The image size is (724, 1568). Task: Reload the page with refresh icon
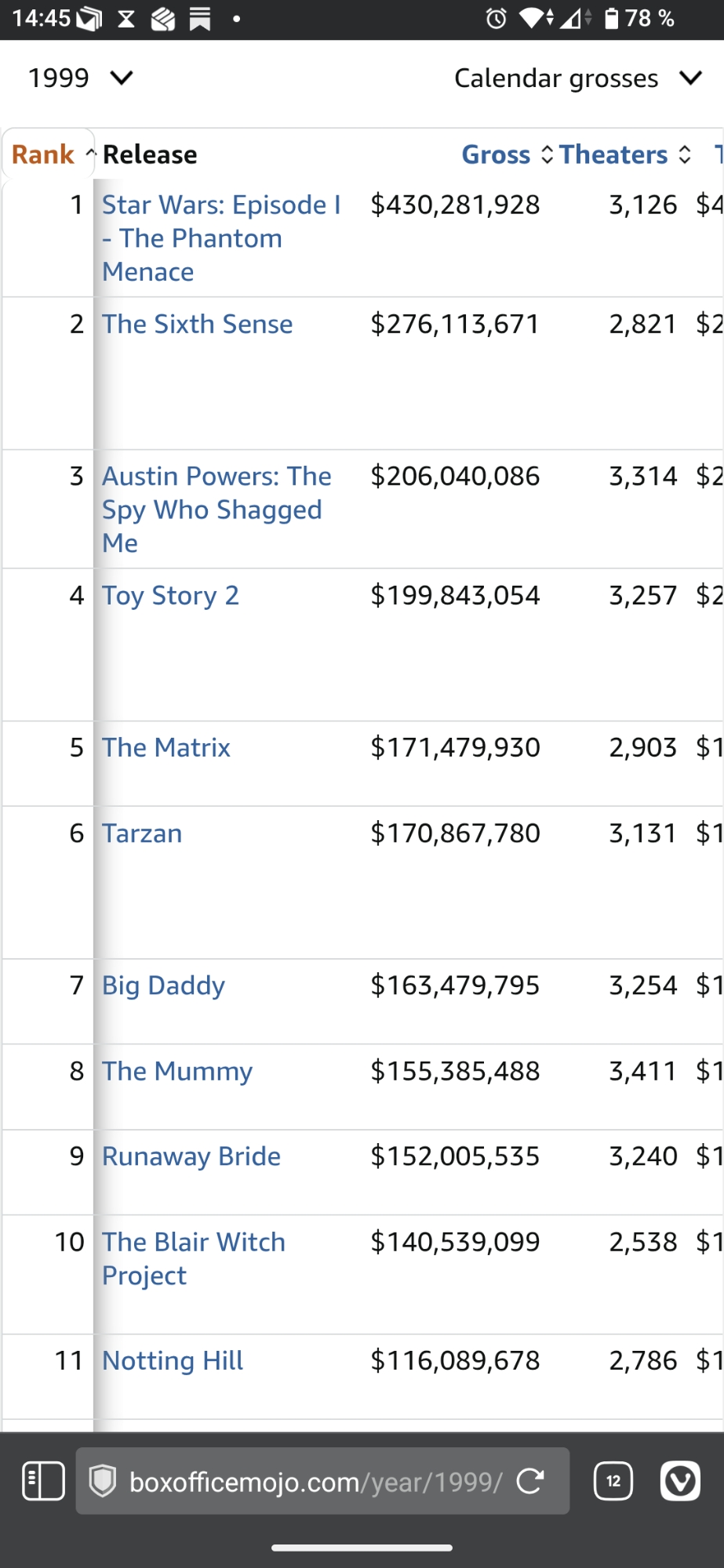(530, 1481)
